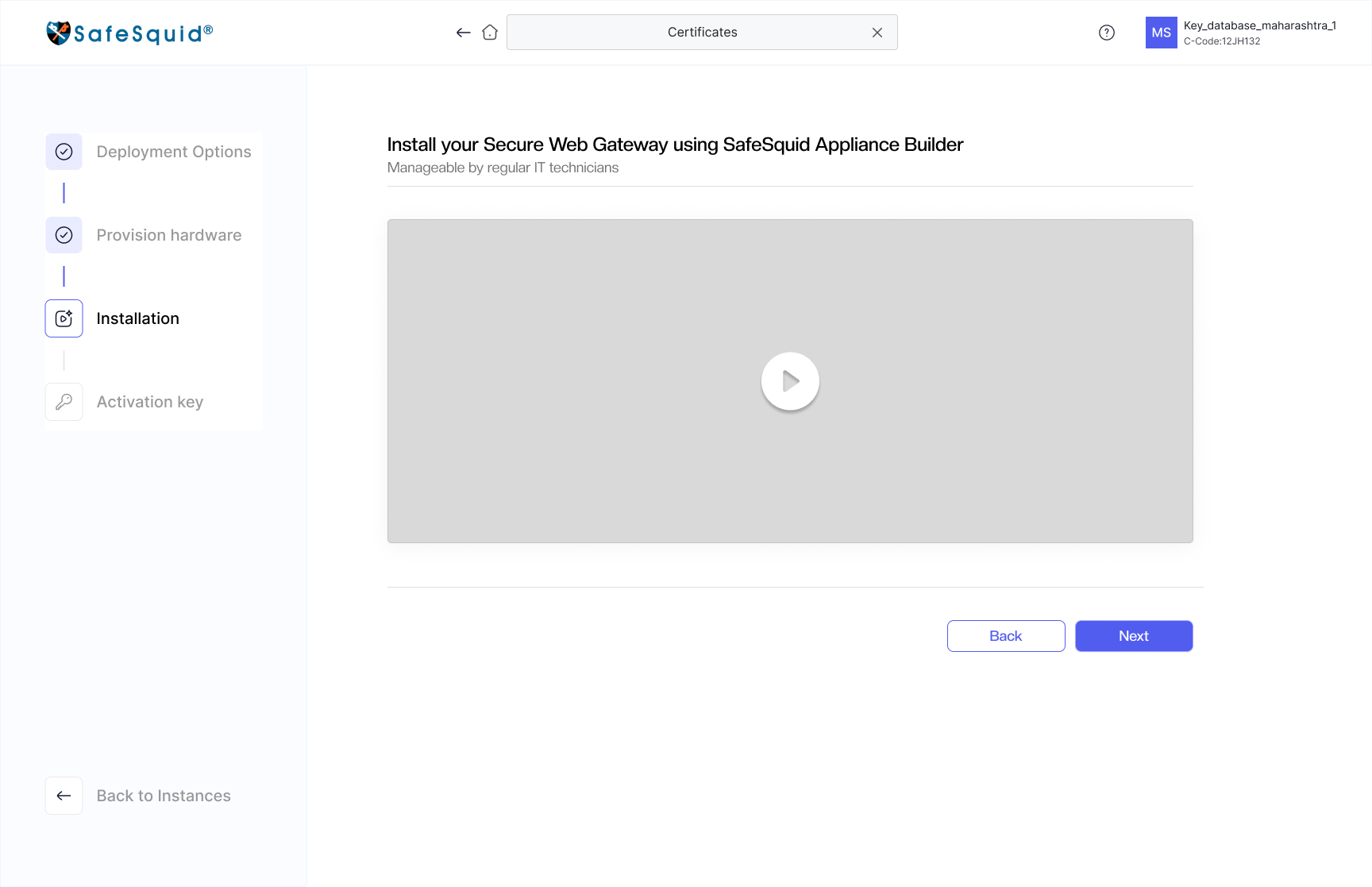The width and height of the screenshot is (1372, 887).
Task: Click the Back to Instances arrow icon
Action: tap(64, 796)
